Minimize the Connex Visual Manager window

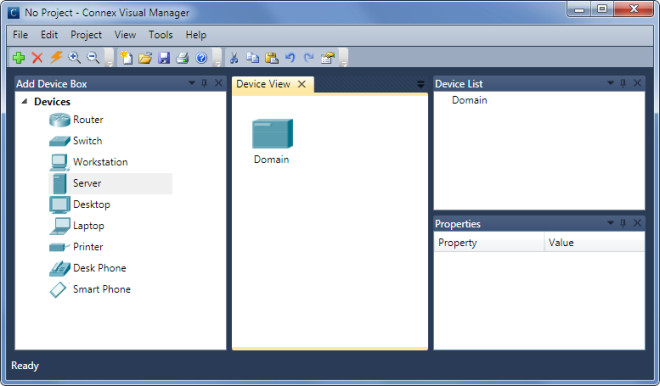580,9
